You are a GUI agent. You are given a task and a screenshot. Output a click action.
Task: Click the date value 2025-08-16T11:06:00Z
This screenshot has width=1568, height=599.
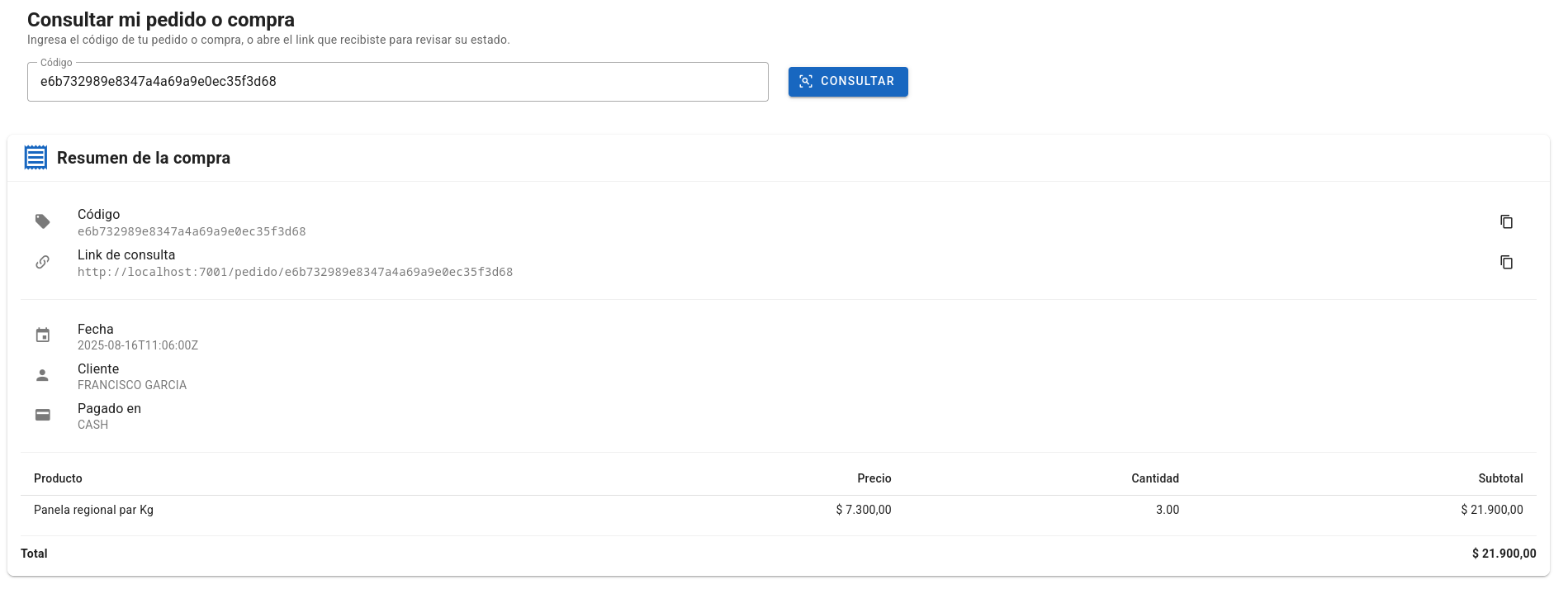point(138,345)
